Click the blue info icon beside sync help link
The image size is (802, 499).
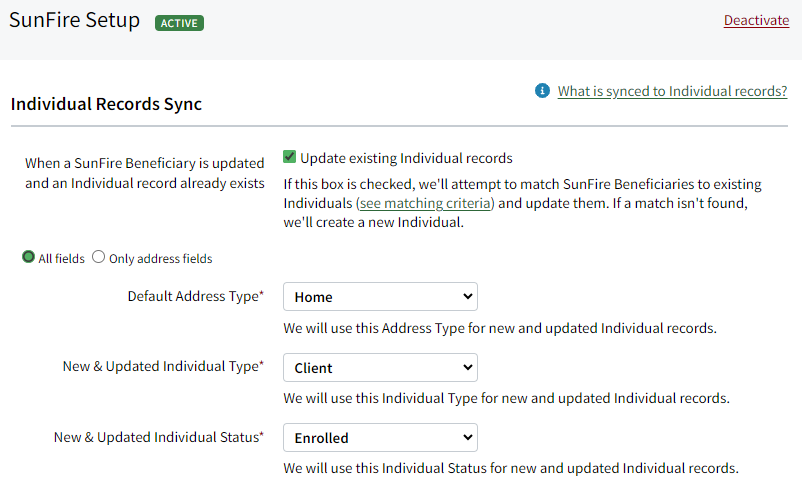coord(542,91)
